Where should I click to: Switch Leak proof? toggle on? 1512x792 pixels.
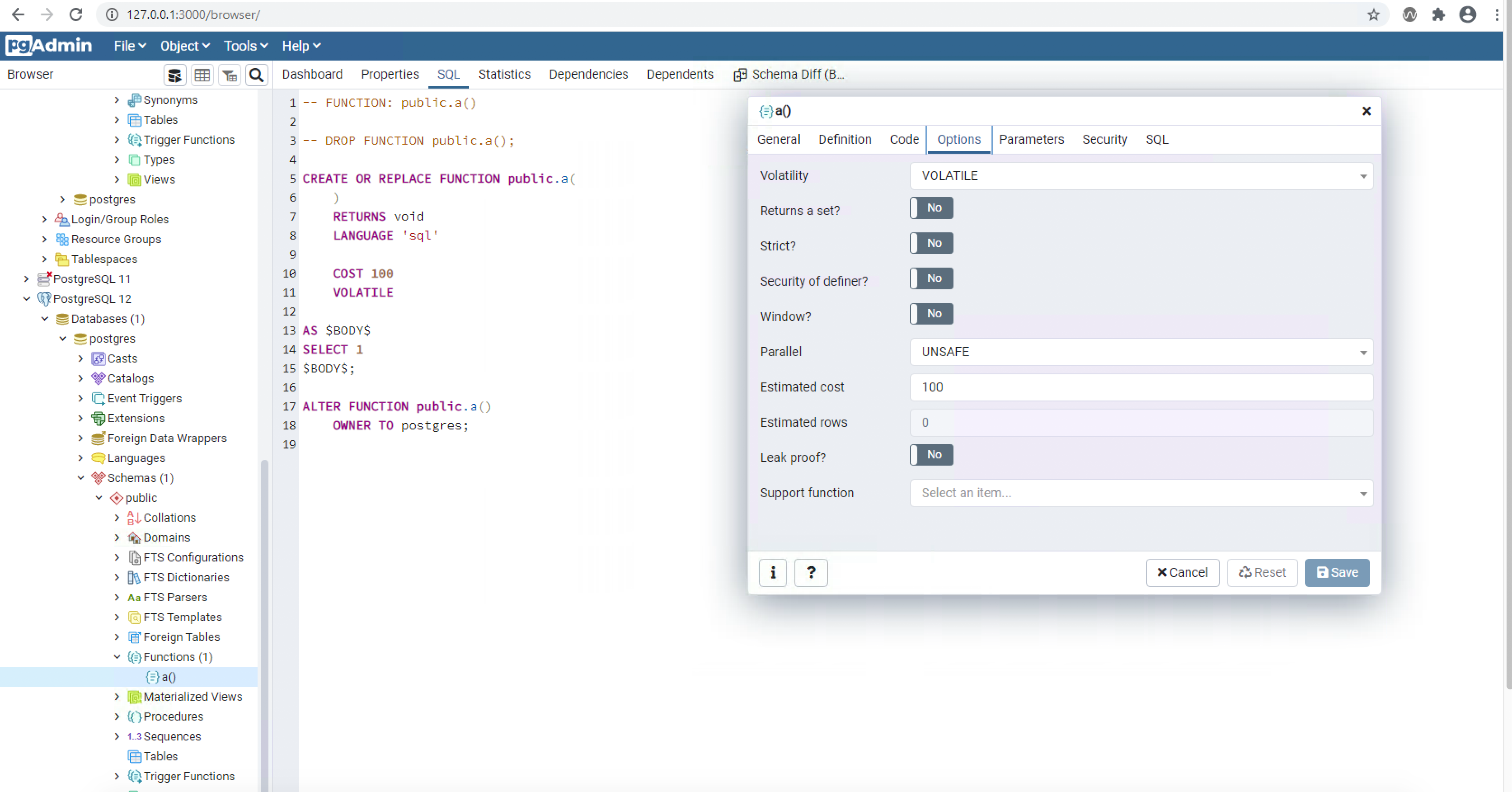coord(930,454)
